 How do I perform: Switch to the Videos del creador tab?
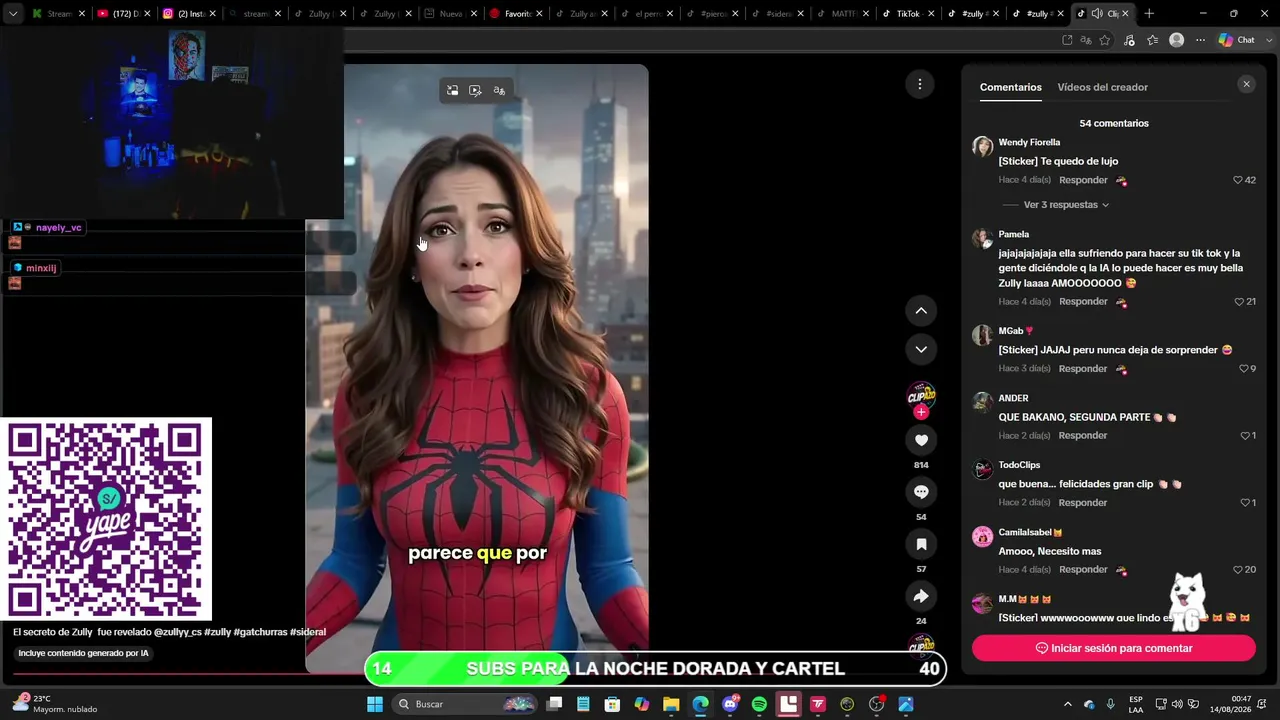pos(1102,87)
